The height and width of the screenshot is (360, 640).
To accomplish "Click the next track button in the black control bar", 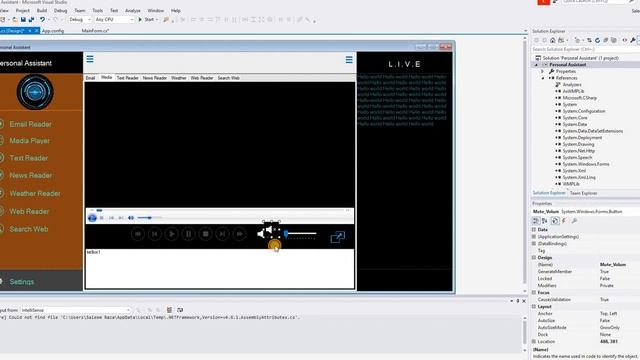I will [x=222, y=234].
